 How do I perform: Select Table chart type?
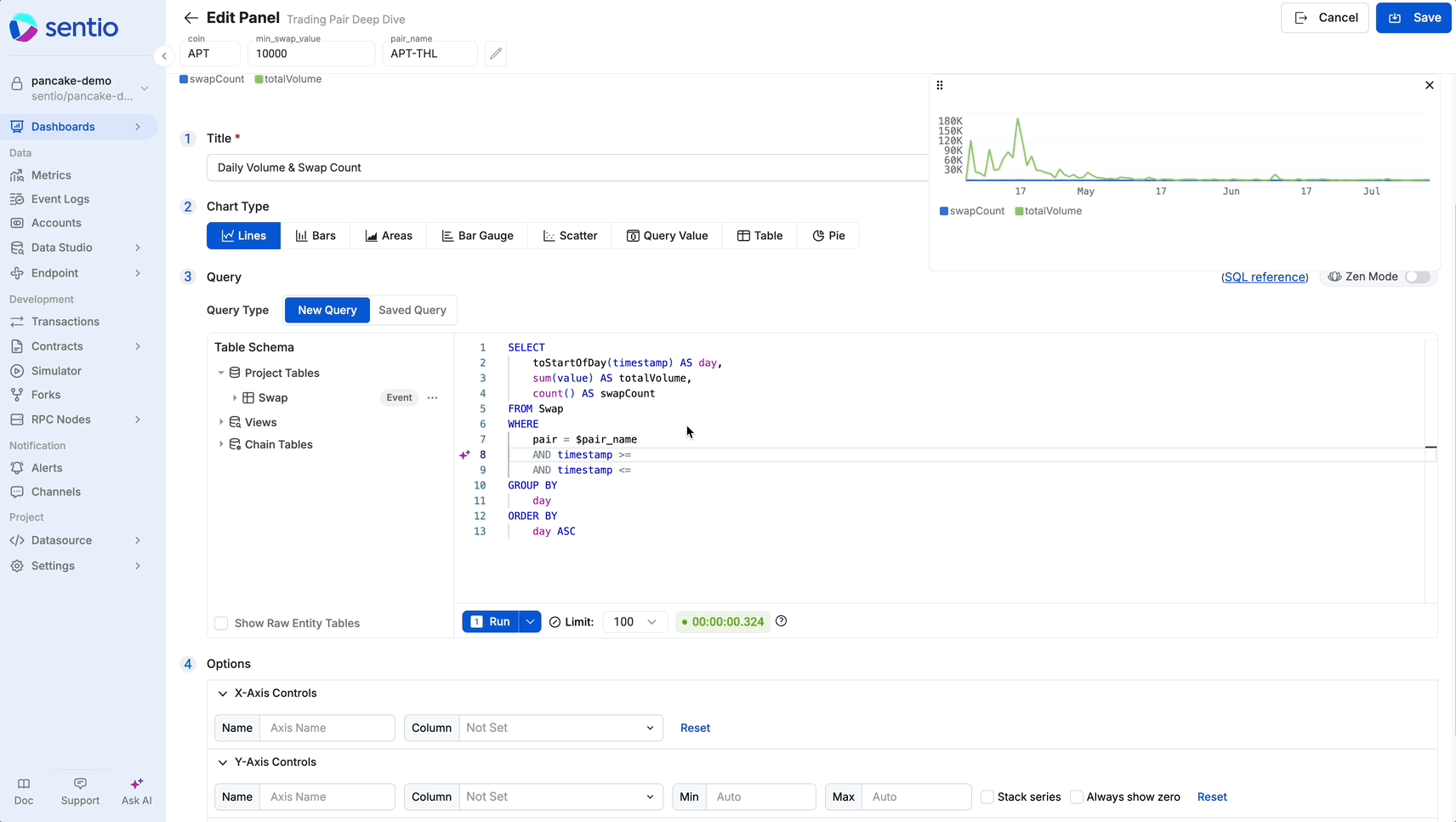coord(759,236)
